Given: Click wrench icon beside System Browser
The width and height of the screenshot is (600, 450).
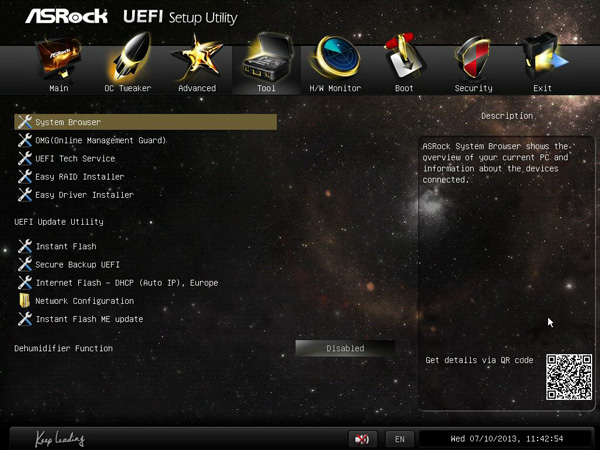Looking at the screenshot, I should (25, 122).
